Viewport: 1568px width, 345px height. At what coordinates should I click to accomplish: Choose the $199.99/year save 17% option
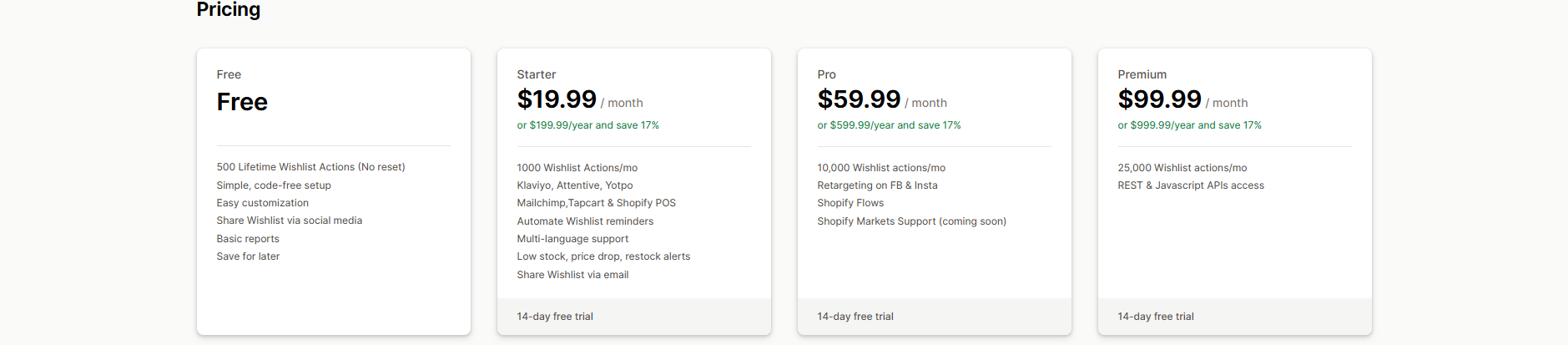click(x=587, y=125)
